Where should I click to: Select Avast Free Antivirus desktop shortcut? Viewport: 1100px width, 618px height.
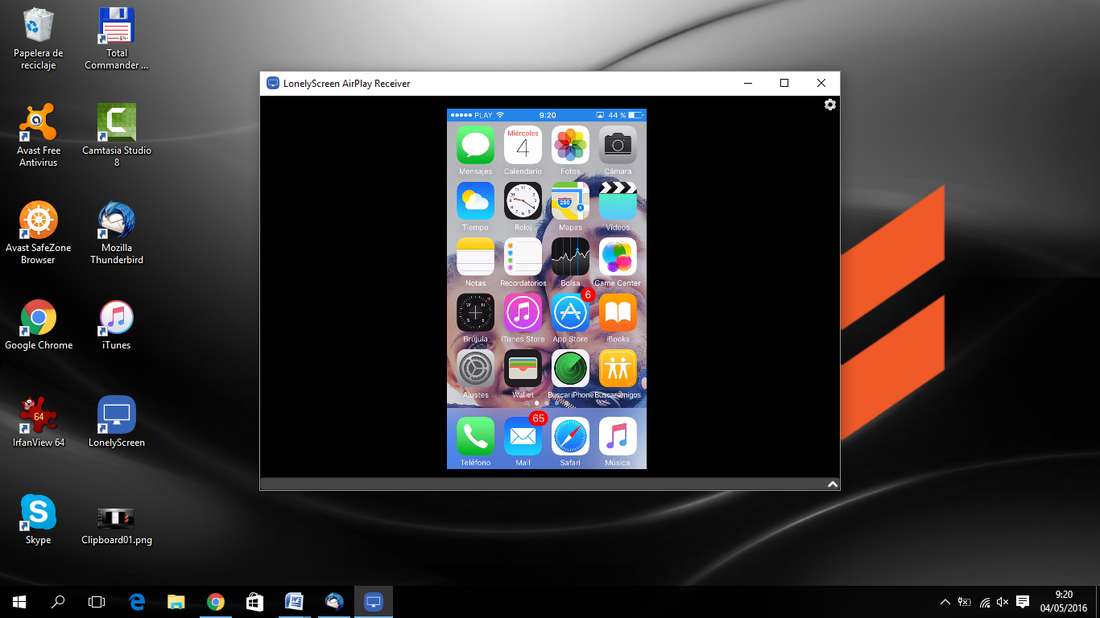click(38, 136)
